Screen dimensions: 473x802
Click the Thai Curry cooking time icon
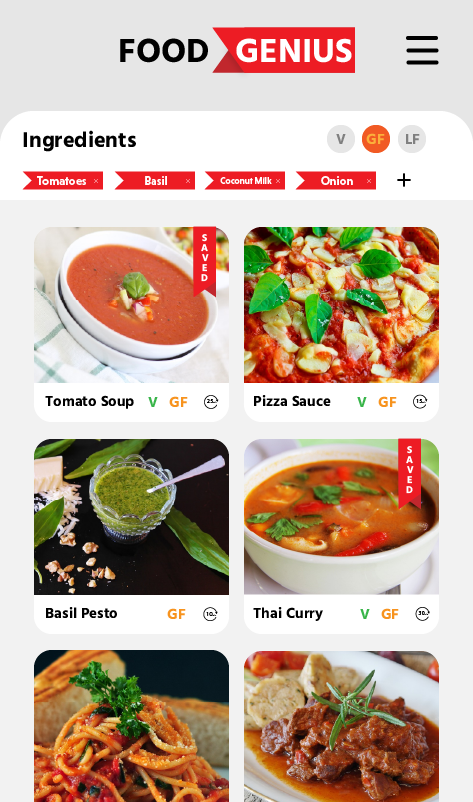click(x=422, y=614)
